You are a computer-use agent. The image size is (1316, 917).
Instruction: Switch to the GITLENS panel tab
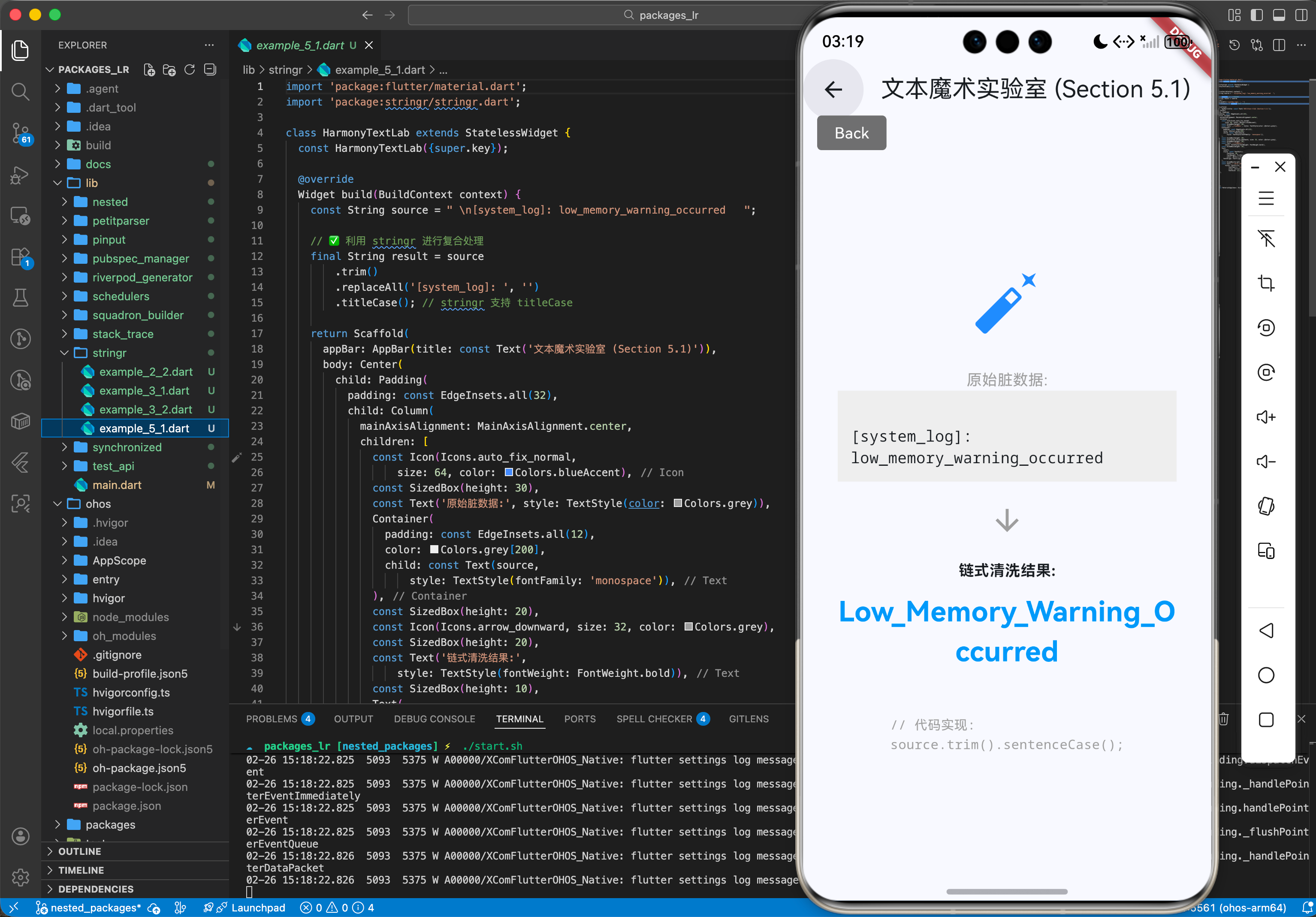pyautogui.click(x=749, y=719)
